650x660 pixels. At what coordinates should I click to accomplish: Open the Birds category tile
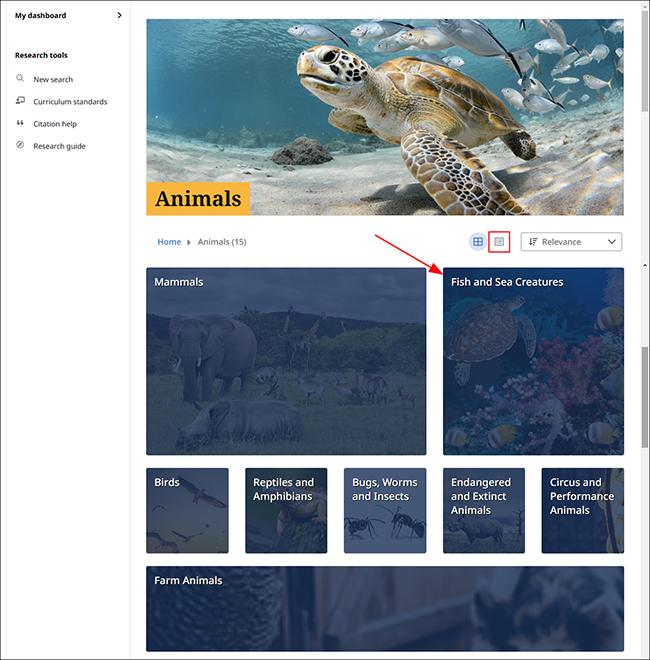[x=187, y=511]
